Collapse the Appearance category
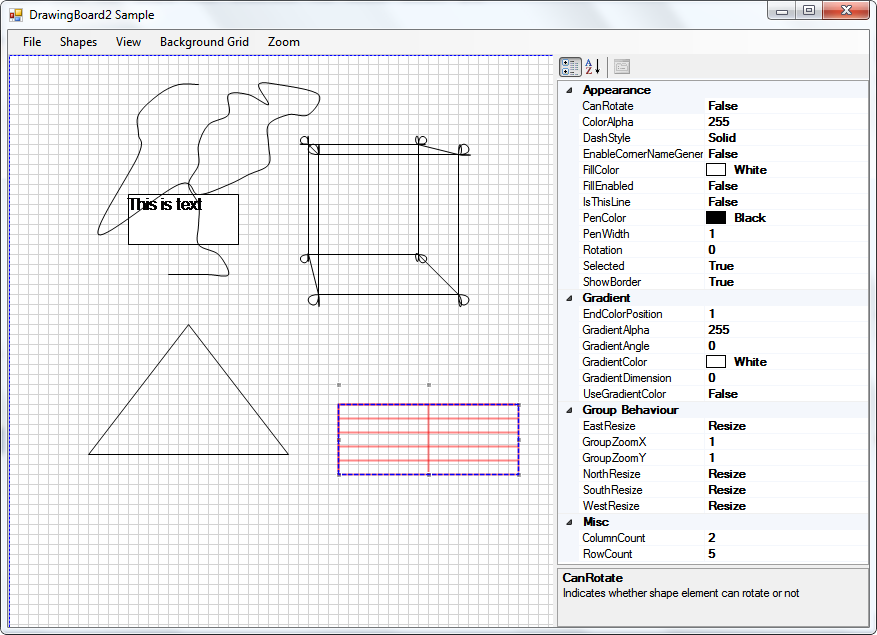The width and height of the screenshot is (877, 635). pyautogui.click(x=569, y=90)
